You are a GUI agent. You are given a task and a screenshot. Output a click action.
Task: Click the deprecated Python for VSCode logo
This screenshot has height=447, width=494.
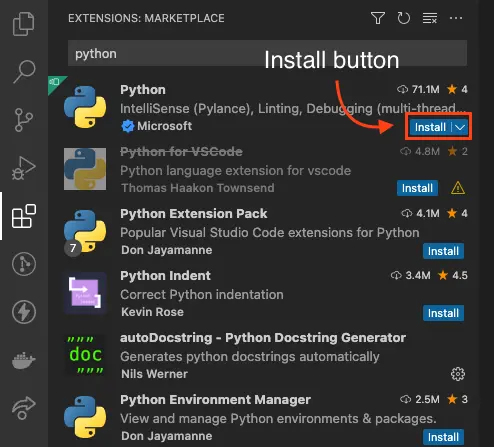pos(85,169)
